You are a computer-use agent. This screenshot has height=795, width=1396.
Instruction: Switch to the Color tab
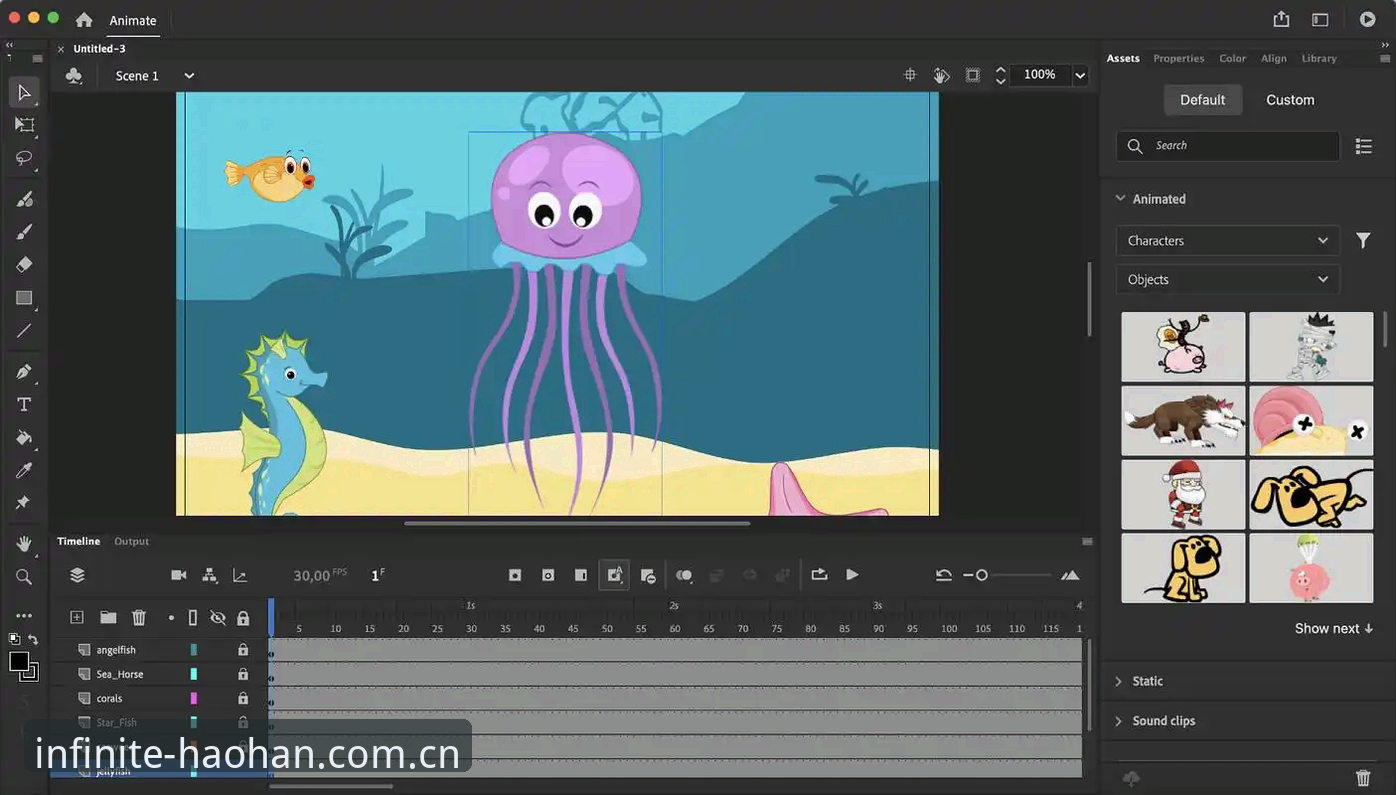1232,58
